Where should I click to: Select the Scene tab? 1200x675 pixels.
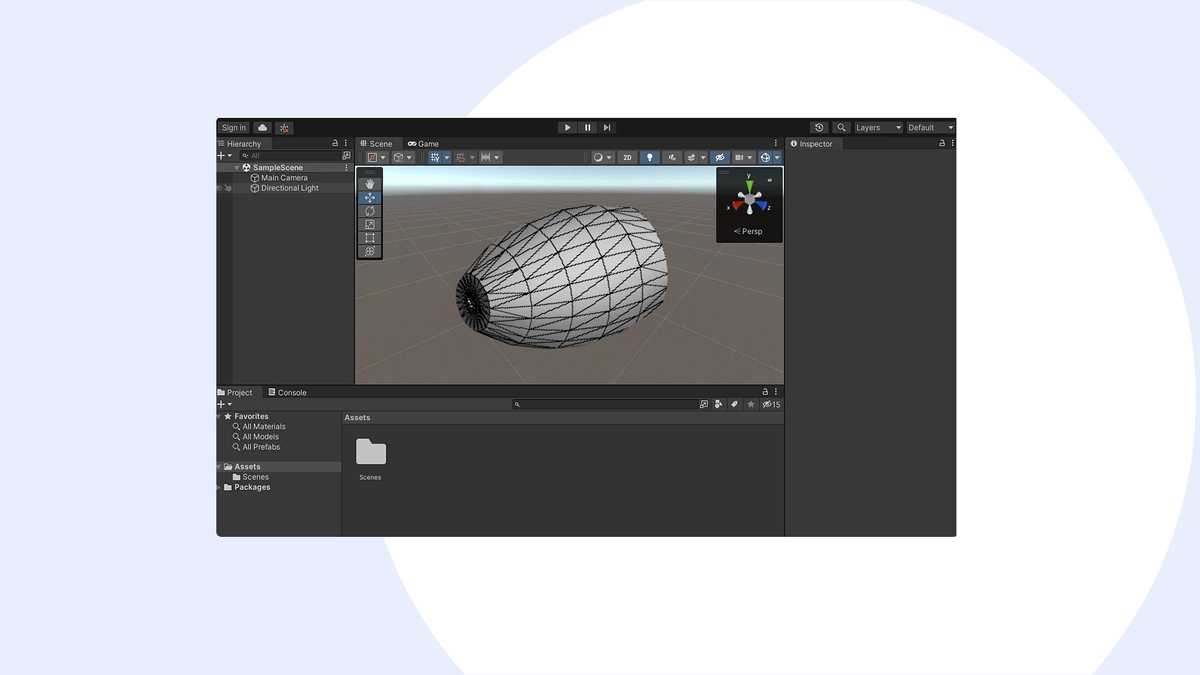tap(380, 144)
